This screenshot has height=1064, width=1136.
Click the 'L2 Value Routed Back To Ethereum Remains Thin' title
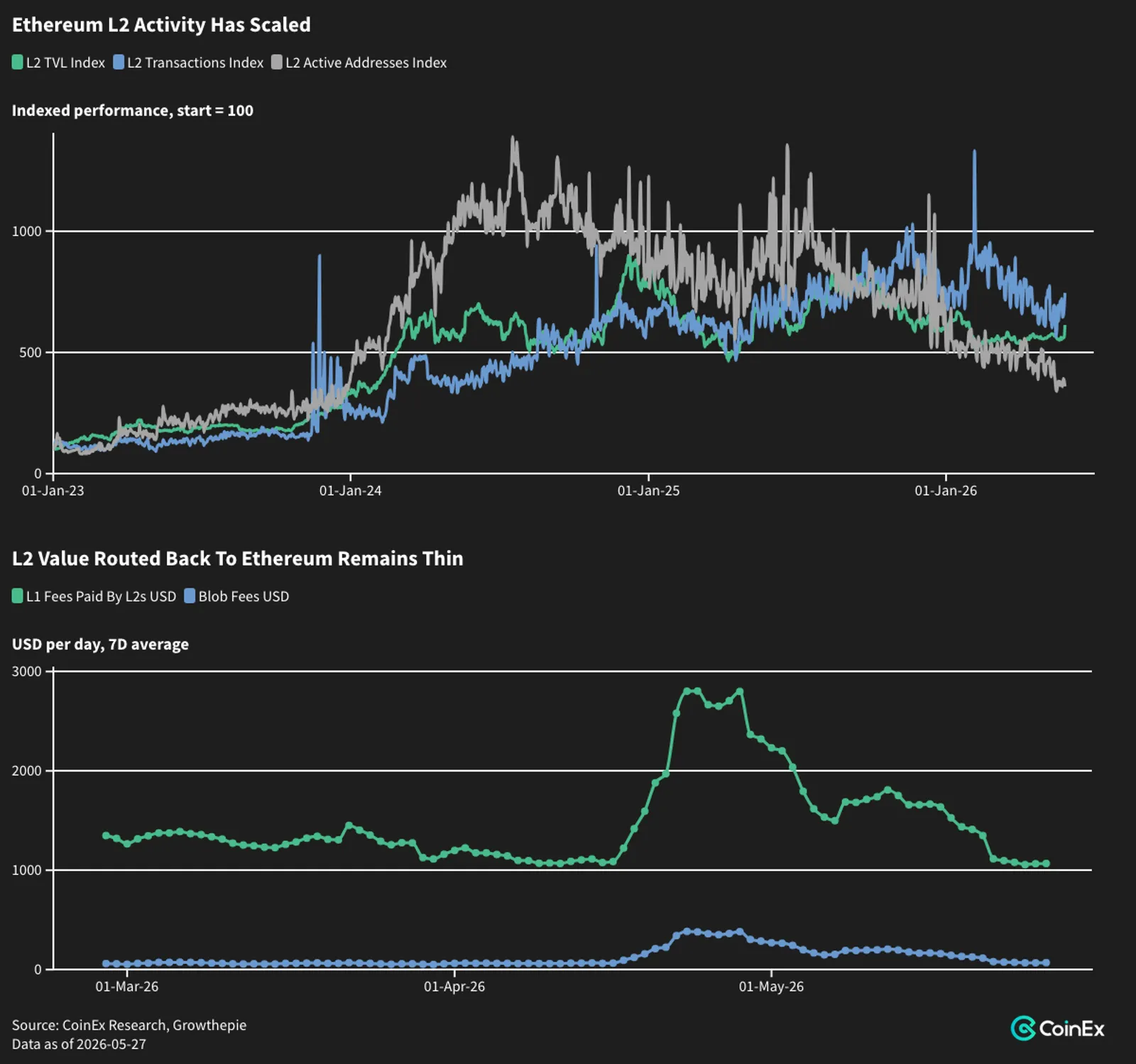coord(238,559)
